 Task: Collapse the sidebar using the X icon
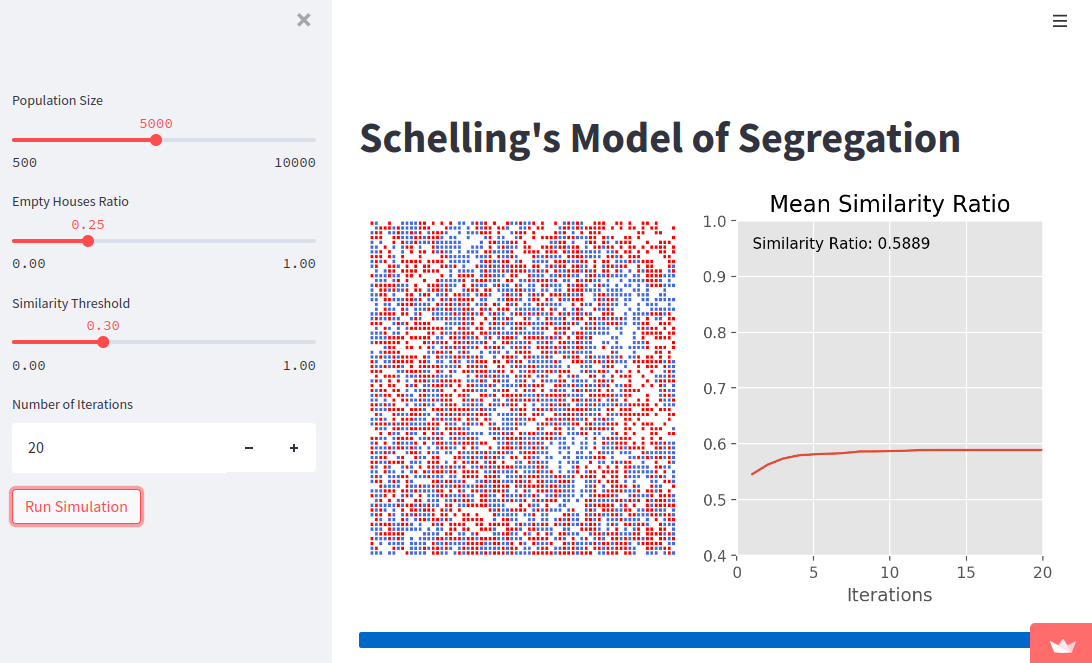point(303,19)
